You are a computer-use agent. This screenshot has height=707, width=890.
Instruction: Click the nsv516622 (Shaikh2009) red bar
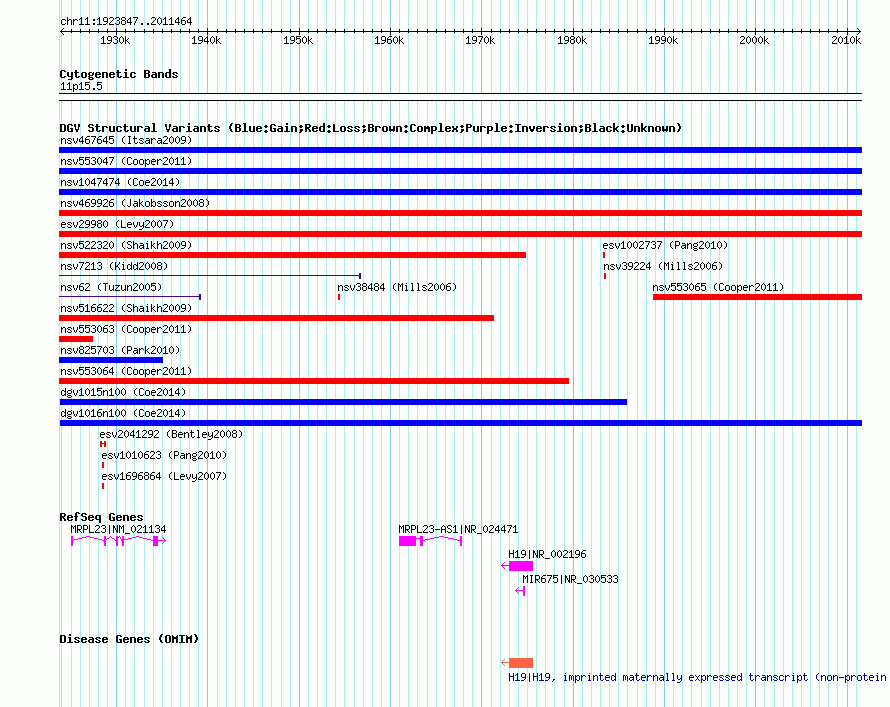point(276,318)
